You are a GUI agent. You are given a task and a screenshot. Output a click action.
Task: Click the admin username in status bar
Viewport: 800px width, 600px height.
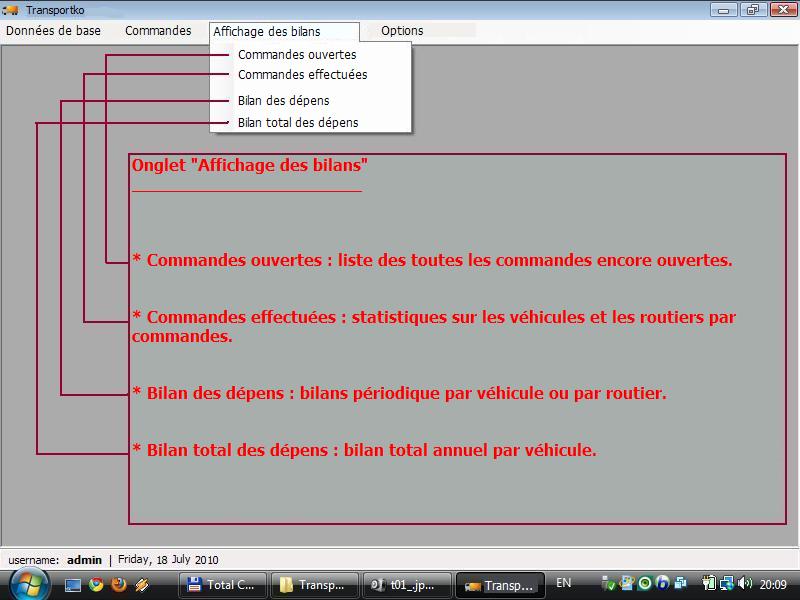[84, 560]
